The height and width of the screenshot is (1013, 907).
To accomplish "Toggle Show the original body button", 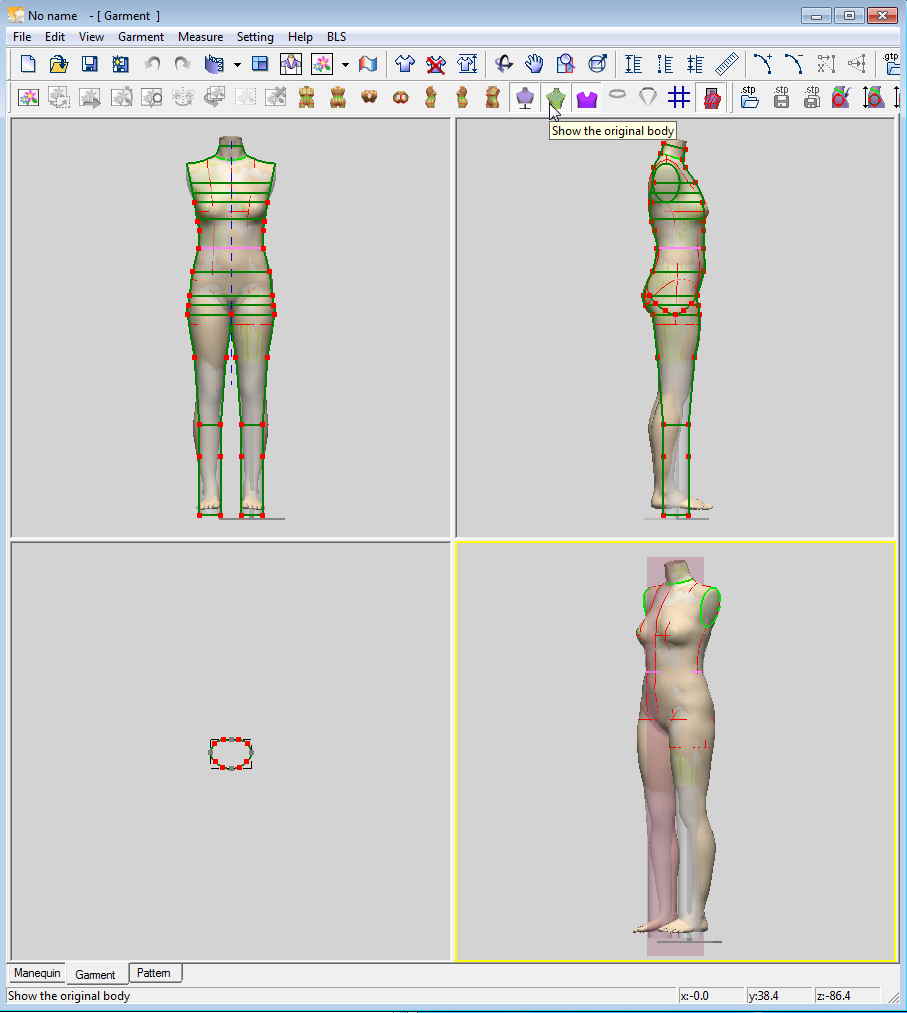I will [556, 98].
